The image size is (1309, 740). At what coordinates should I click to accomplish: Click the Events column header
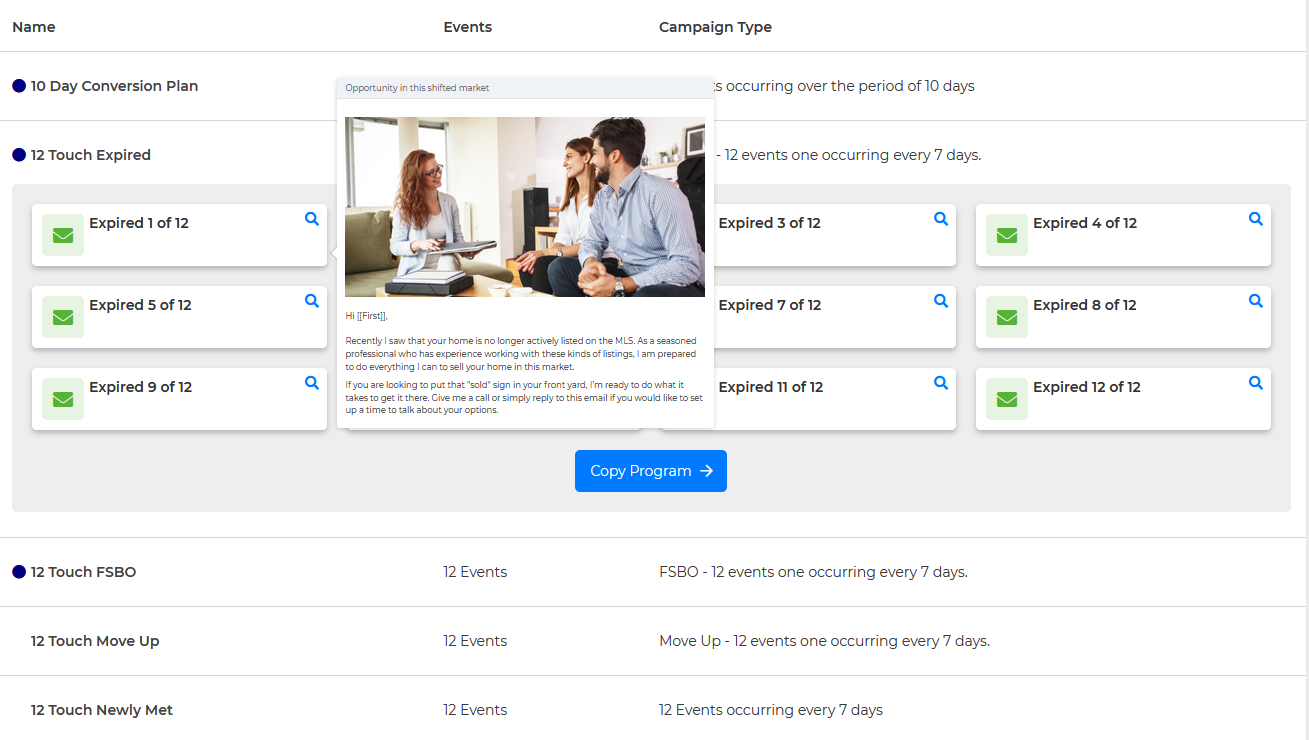pyautogui.click(x=468, y=27)
